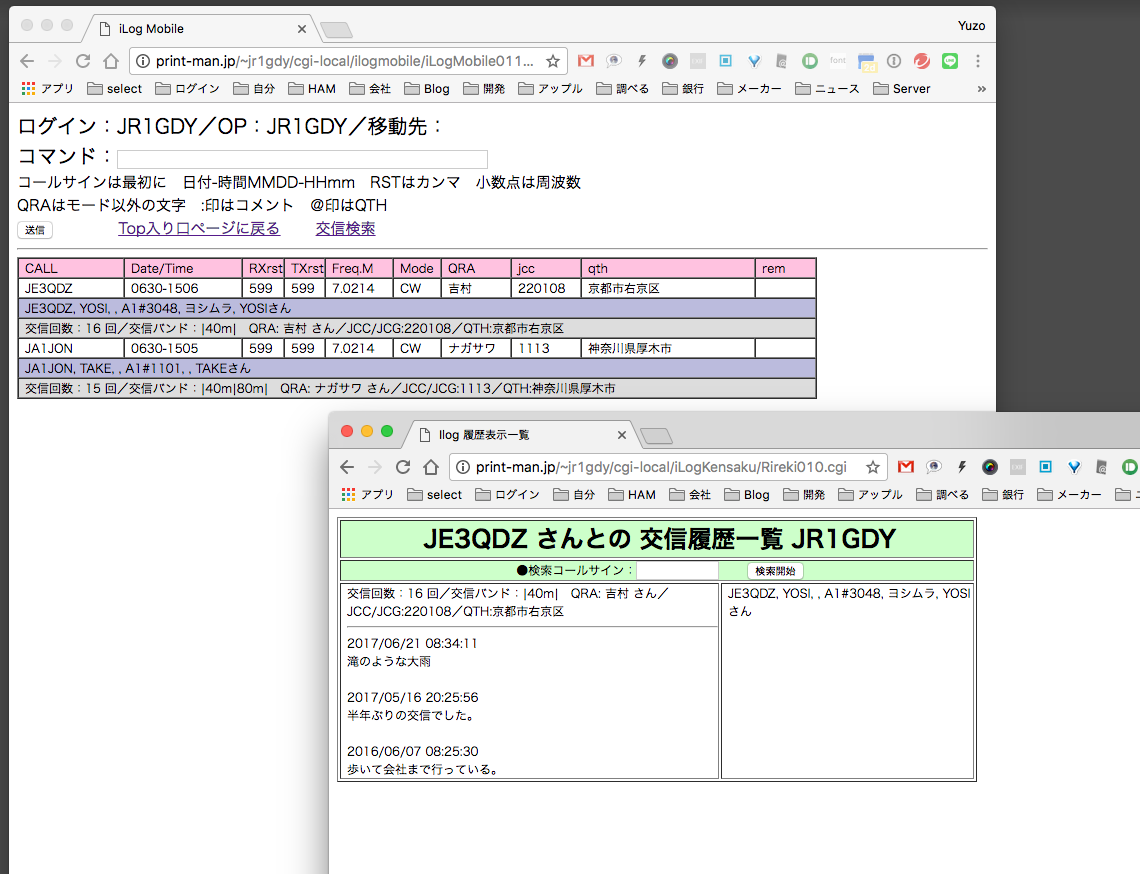Click the LINE extension icon in toolbar

(x=950, y=61)
